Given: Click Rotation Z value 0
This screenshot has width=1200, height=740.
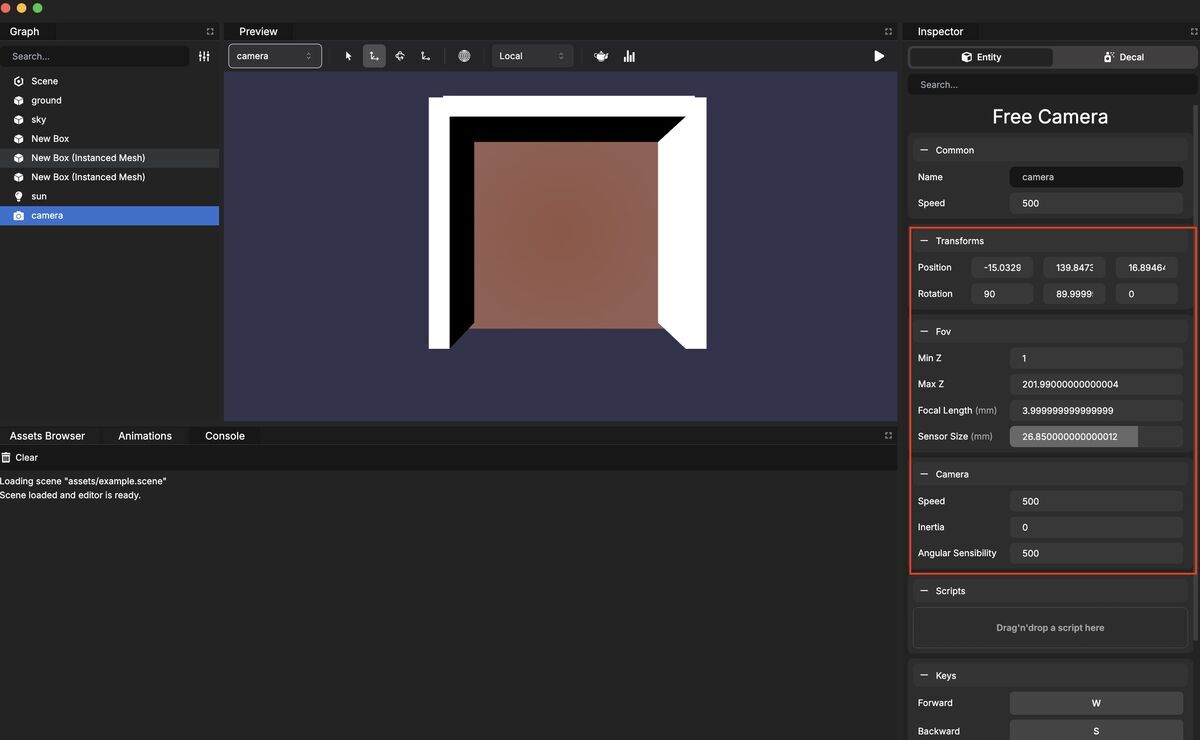Looking at the screenshot, I should pos(1146,294).
